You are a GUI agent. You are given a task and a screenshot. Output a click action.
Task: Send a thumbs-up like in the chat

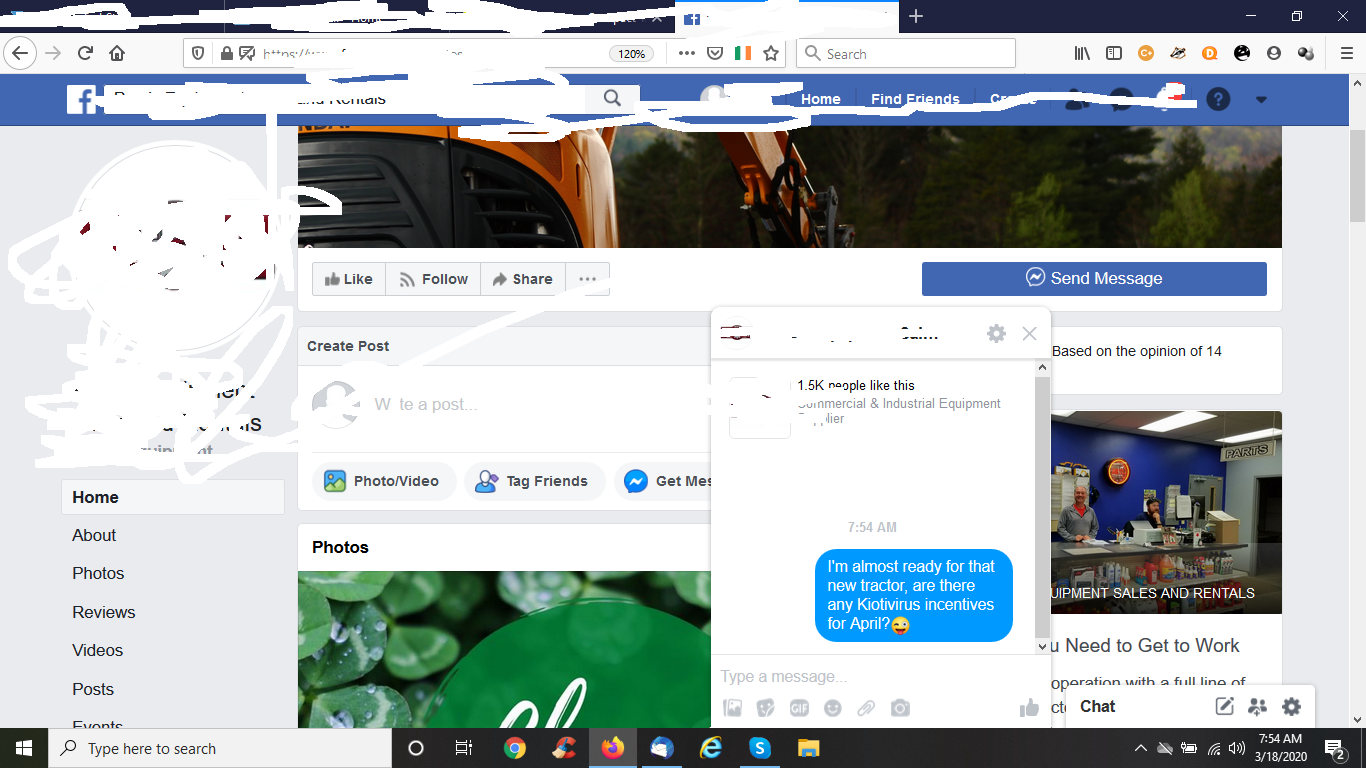pyautogui.click(x=1029, y=708)
